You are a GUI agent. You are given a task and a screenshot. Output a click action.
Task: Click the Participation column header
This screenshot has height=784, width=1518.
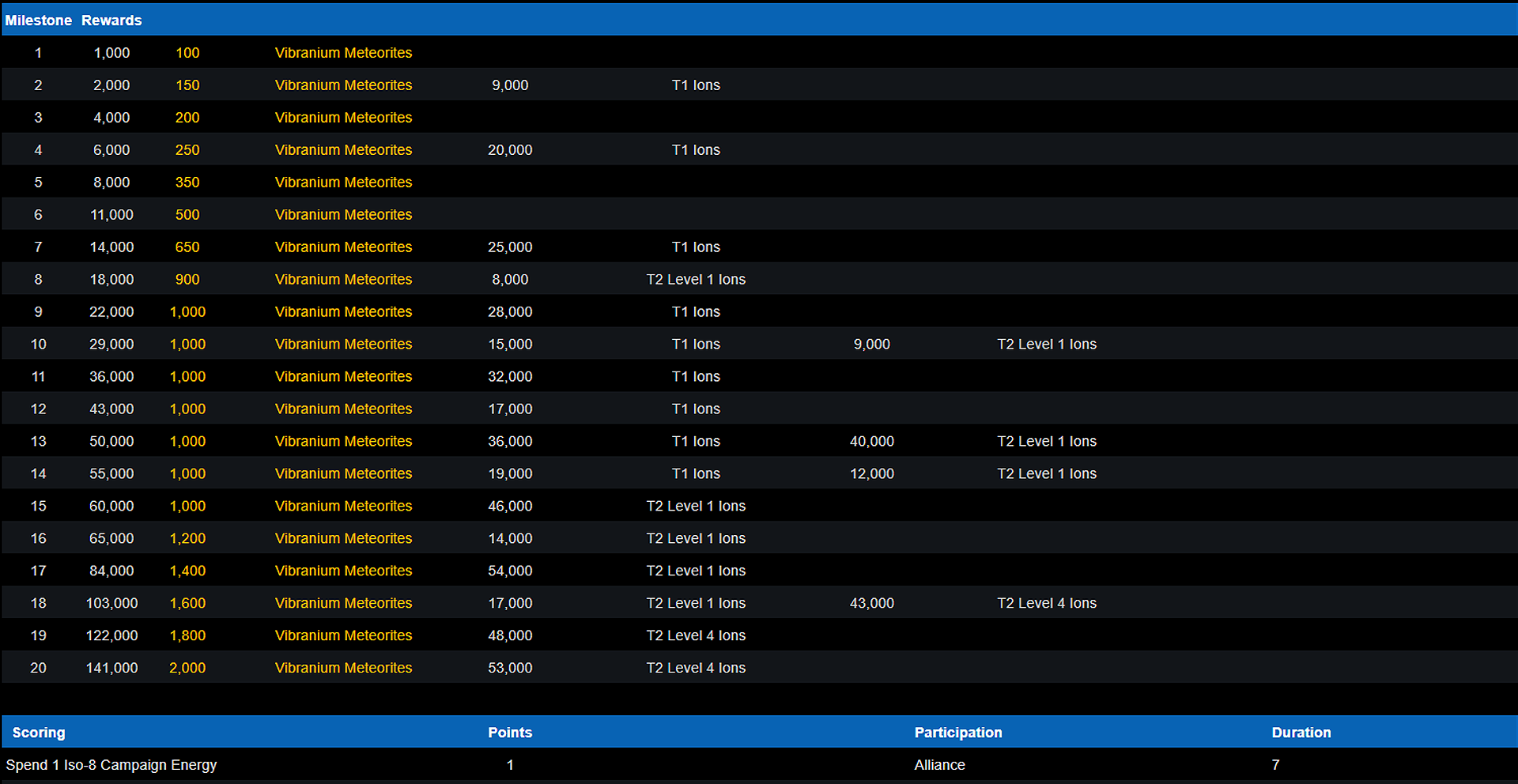point(958,733)
